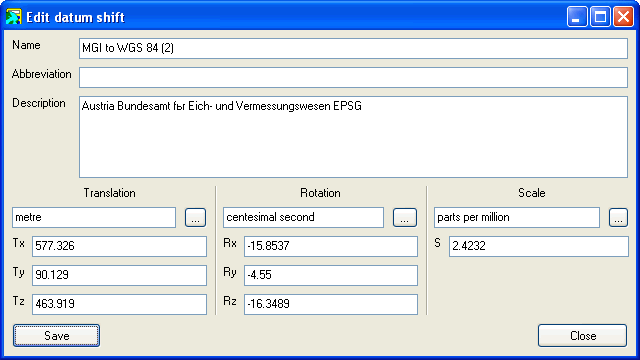
Task: Focus the empty Abbreviation field
Action: pyautogui.click(x=353, y=78)
